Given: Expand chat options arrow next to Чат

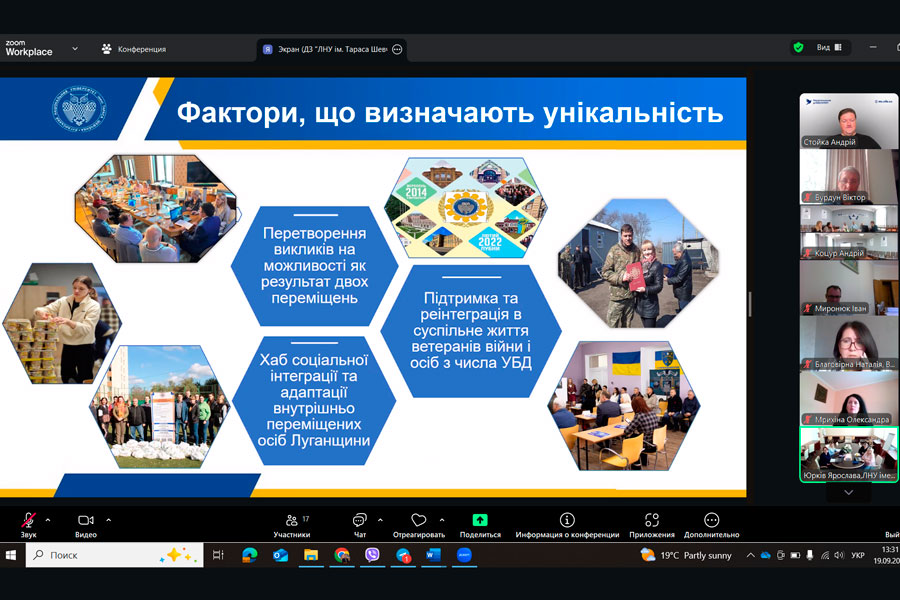Looking at the screenshot, I should (380, 520).
